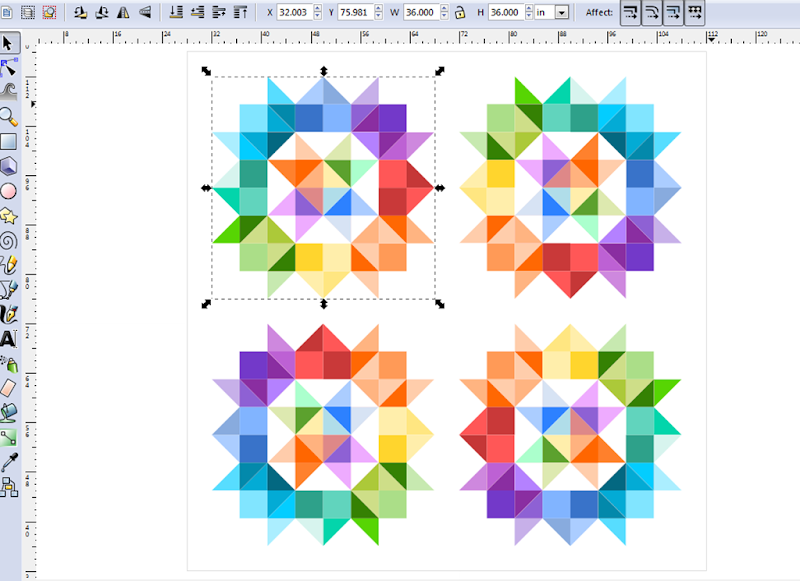Pick the Color dropper tool
The width and height of the screenshot is (800, 581).
click(9, 462)
